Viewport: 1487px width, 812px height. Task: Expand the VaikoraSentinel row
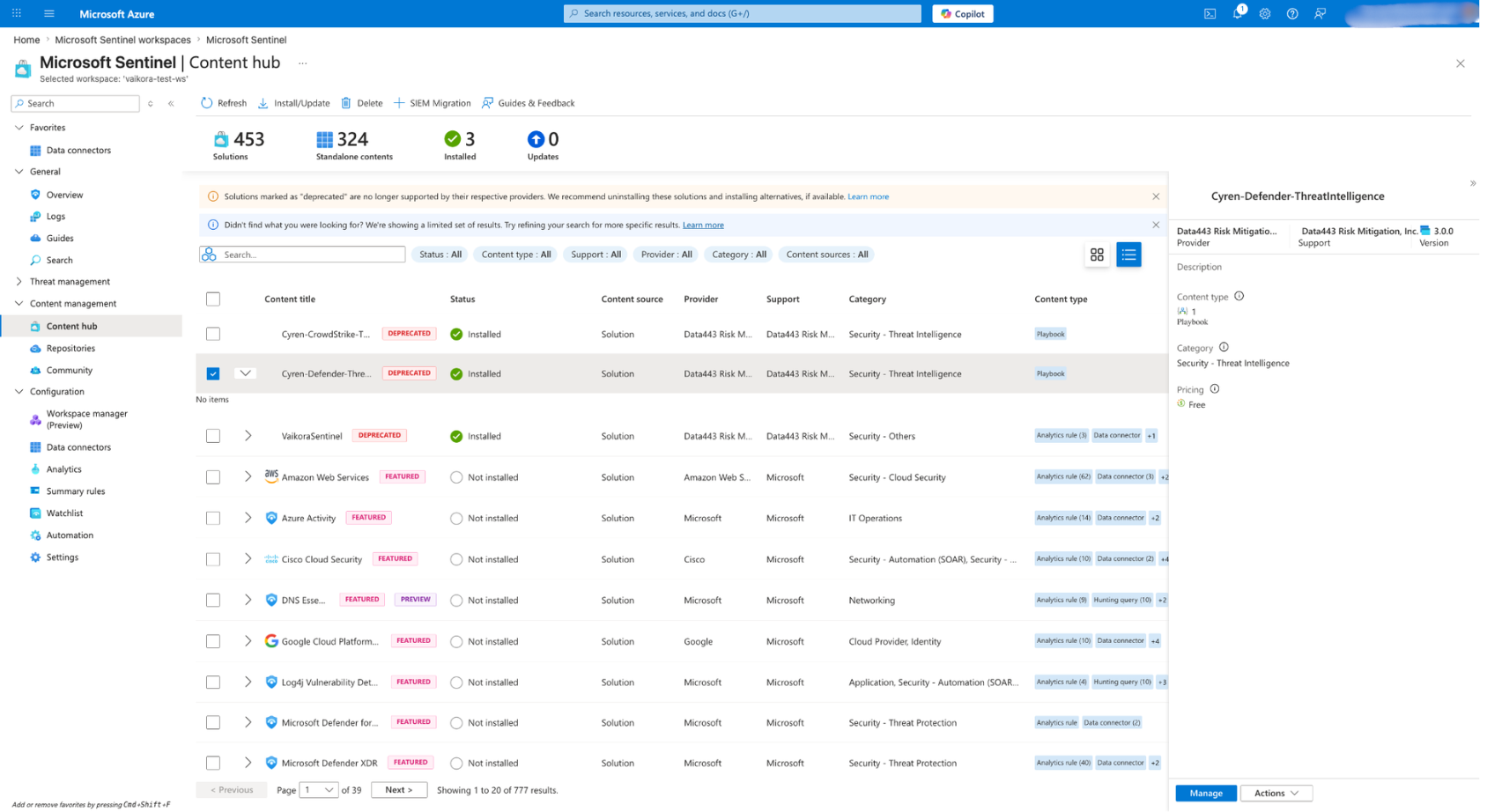click(x=248, y=436)
